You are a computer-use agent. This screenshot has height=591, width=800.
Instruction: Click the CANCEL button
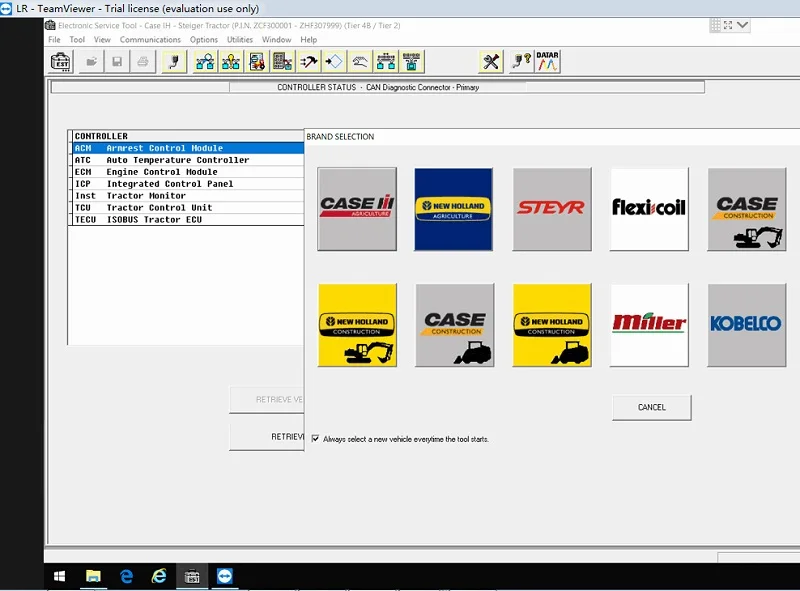click(652, 407)
